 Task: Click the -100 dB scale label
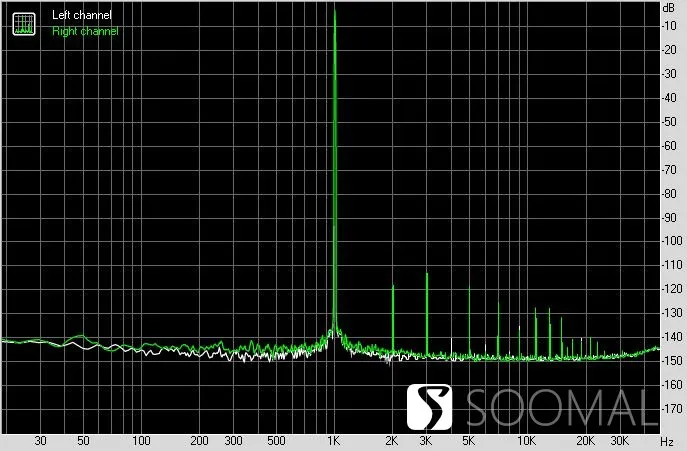672,241
